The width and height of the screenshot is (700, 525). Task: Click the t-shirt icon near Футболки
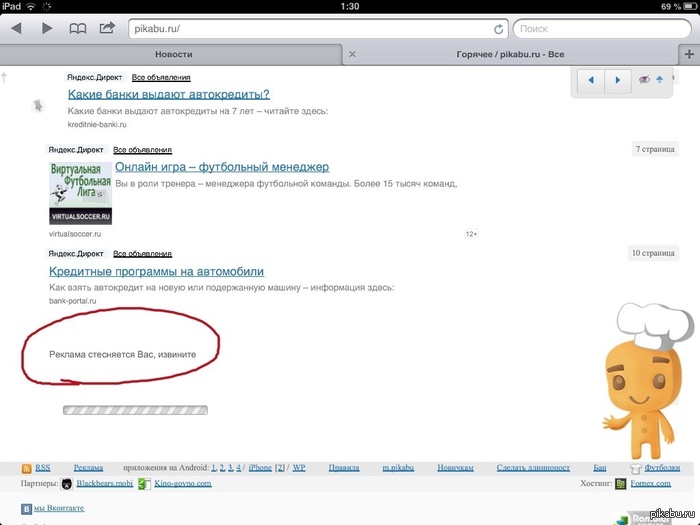tap(636, 468)
